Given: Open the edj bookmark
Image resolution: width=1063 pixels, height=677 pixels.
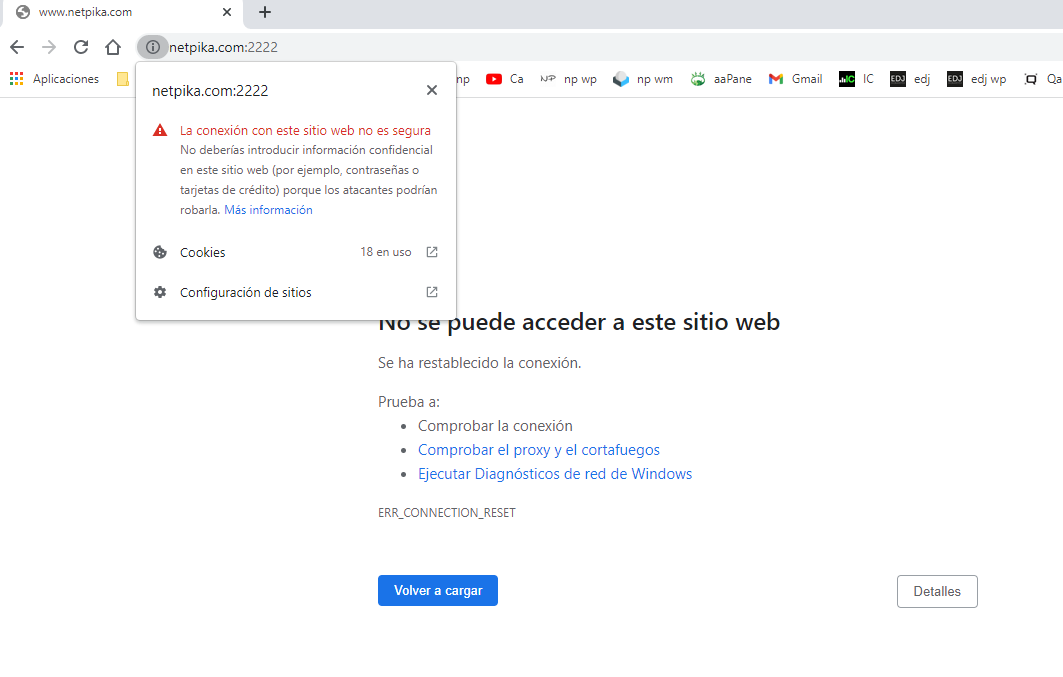Looking at the screenshot, I should pyautogui.click(x=910, y=79).
